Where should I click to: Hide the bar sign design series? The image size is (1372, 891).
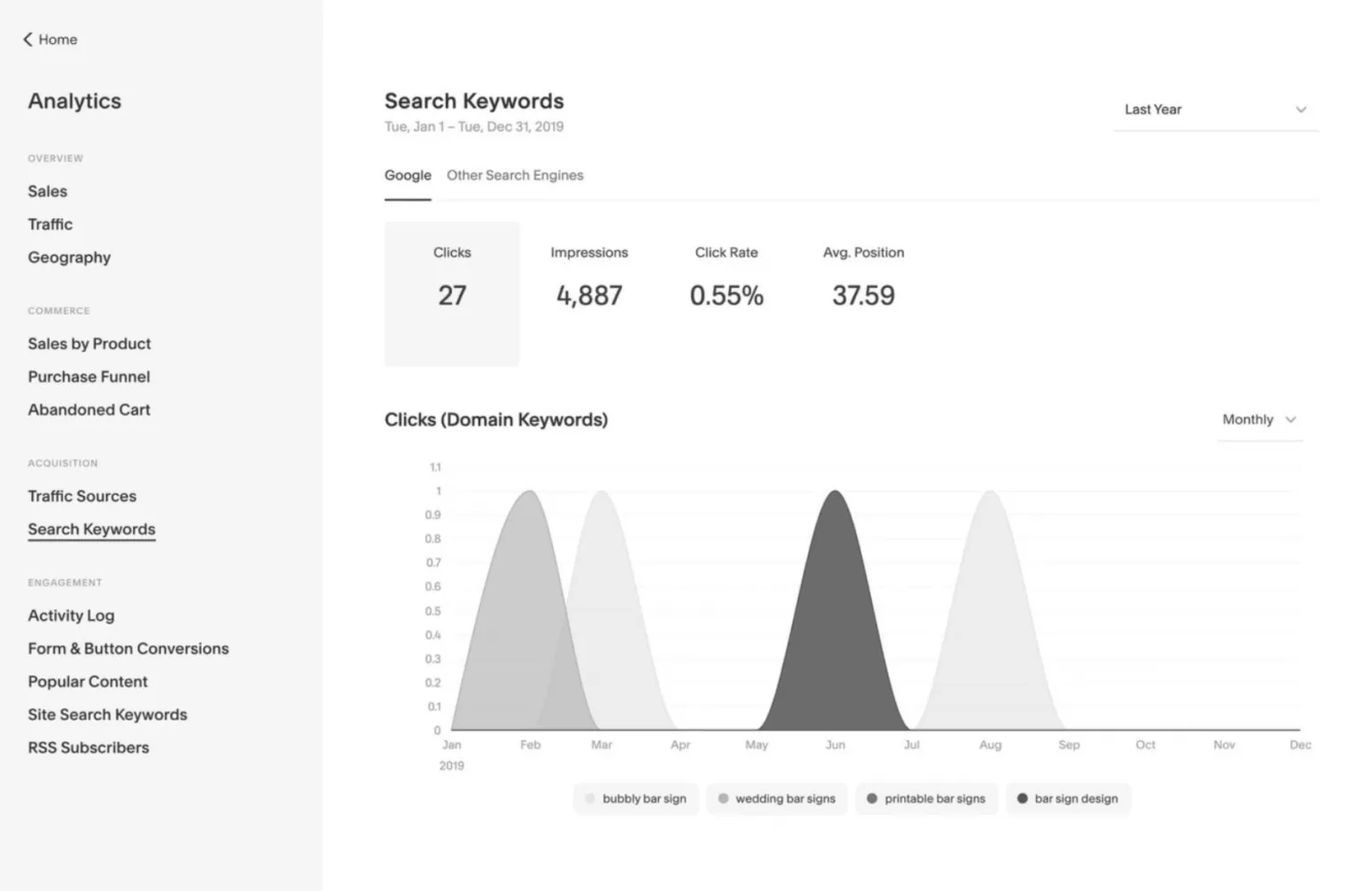coord(1067,798)
